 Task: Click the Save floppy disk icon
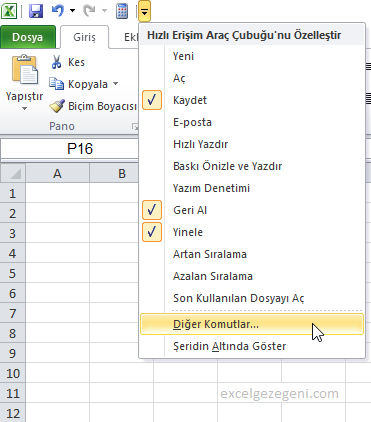point(36,11)
